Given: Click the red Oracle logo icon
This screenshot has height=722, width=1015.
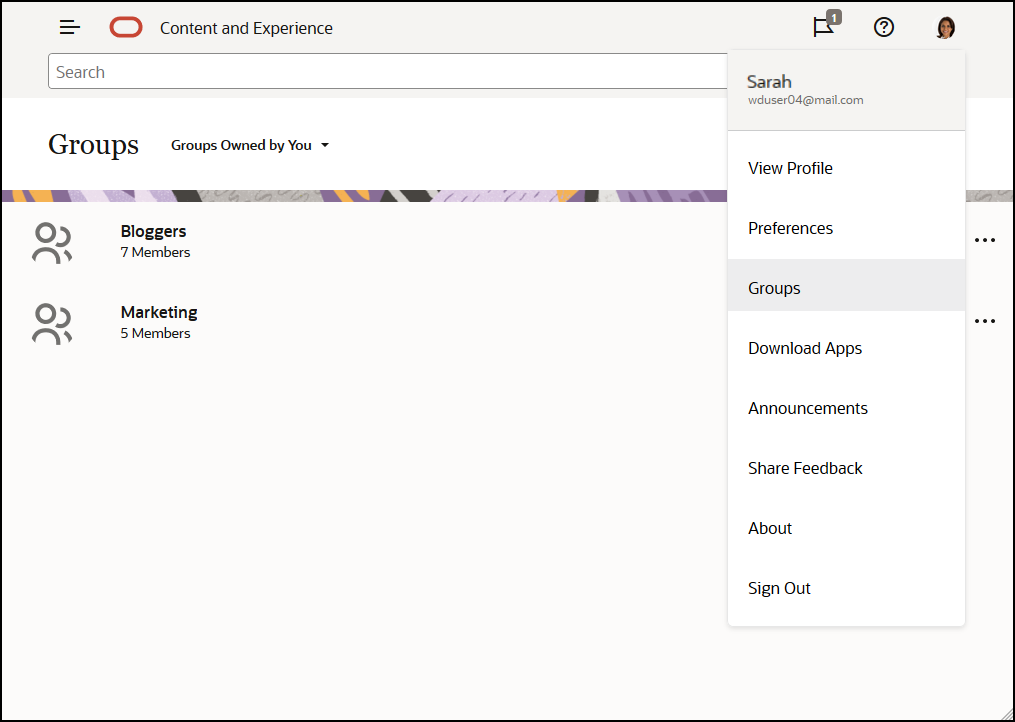Looking at the screenshot, I should [x=126, y=28].
